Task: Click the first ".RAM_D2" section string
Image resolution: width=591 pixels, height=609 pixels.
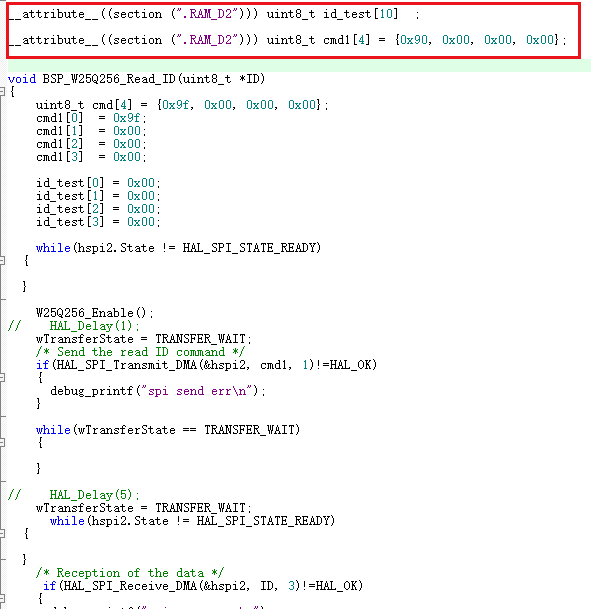Action: tap(205, 14)
